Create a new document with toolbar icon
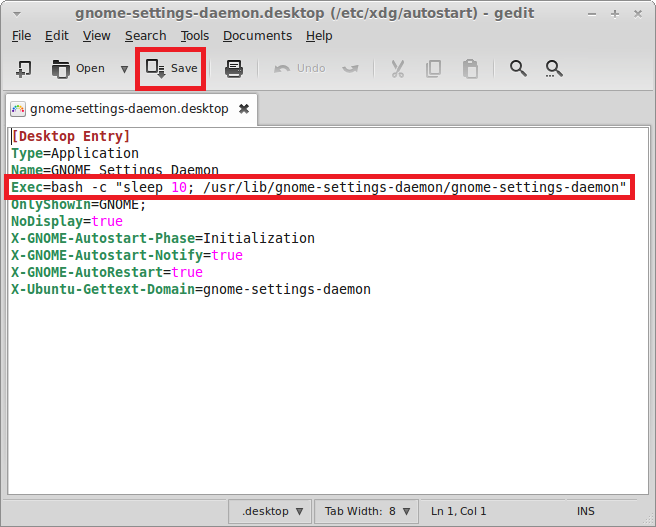656x527 pixels. coord(23,69)
